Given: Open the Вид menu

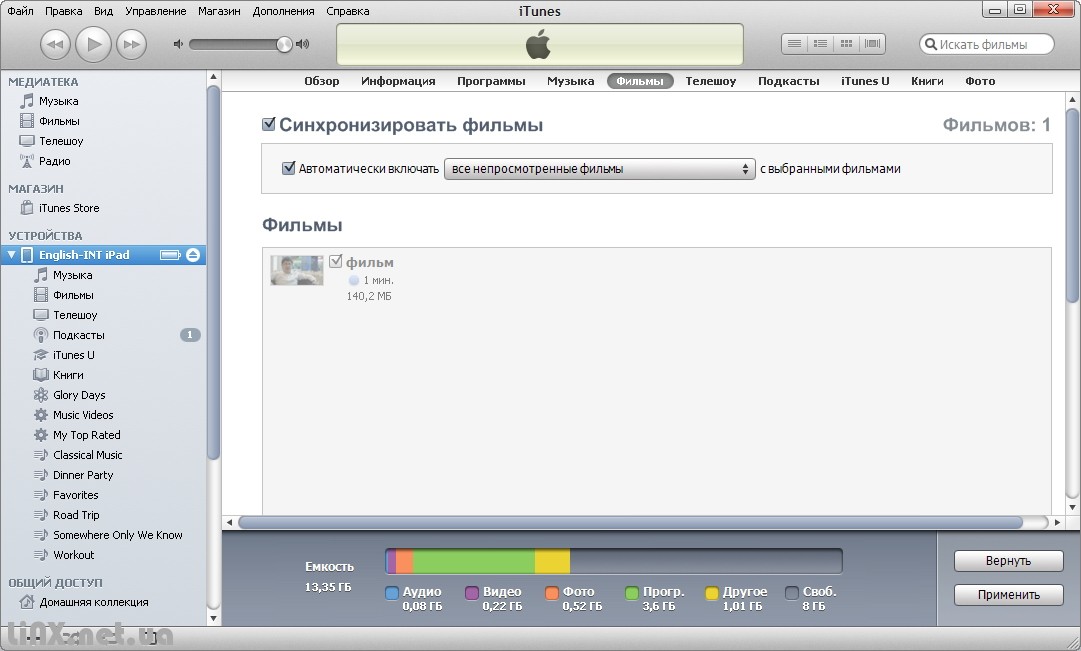Looking at the screenshot, I should pyautogui.click(x=103, y=11).
